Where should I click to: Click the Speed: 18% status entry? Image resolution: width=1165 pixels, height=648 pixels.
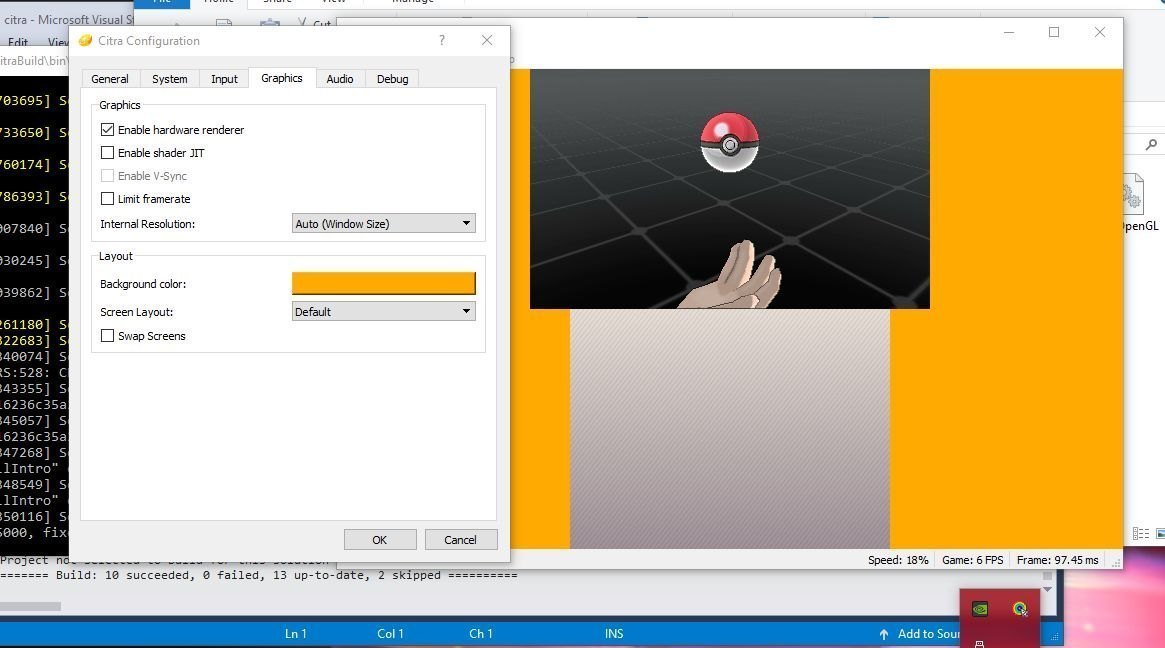coord(898,560)
